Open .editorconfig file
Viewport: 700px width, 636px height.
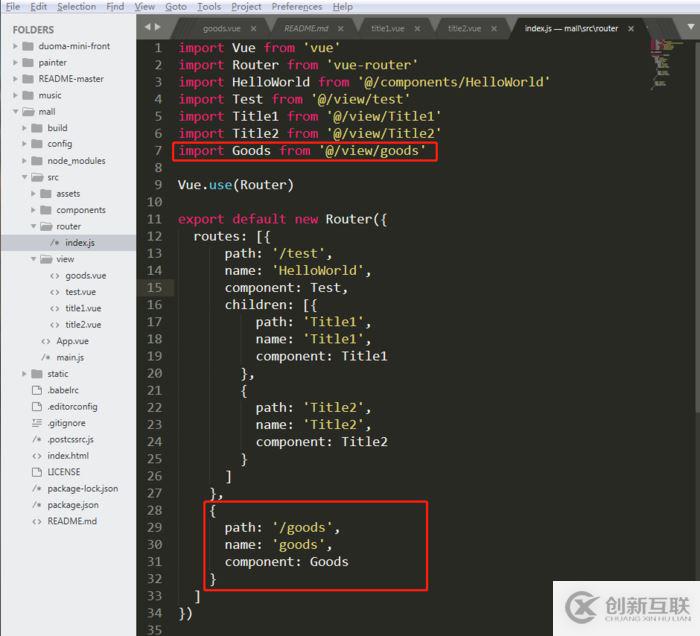[x=72, y=407]
